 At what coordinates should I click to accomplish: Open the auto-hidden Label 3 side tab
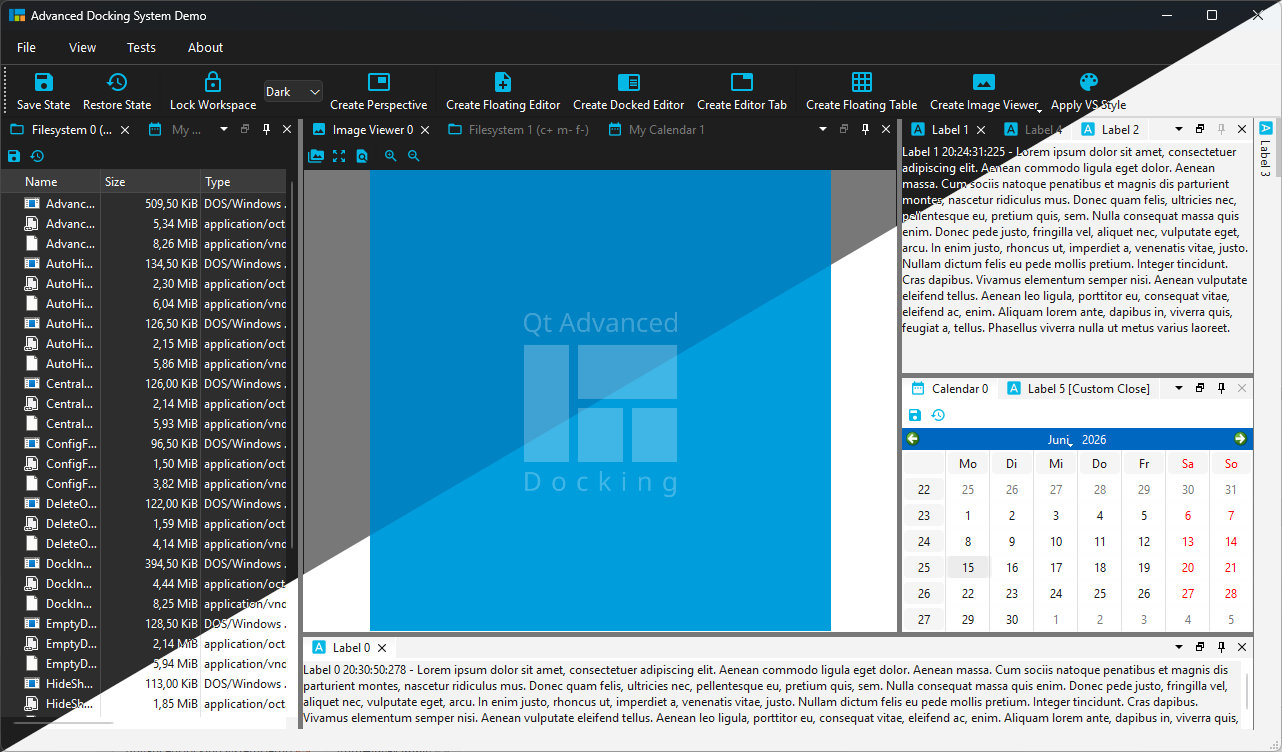coord(1266,150)
